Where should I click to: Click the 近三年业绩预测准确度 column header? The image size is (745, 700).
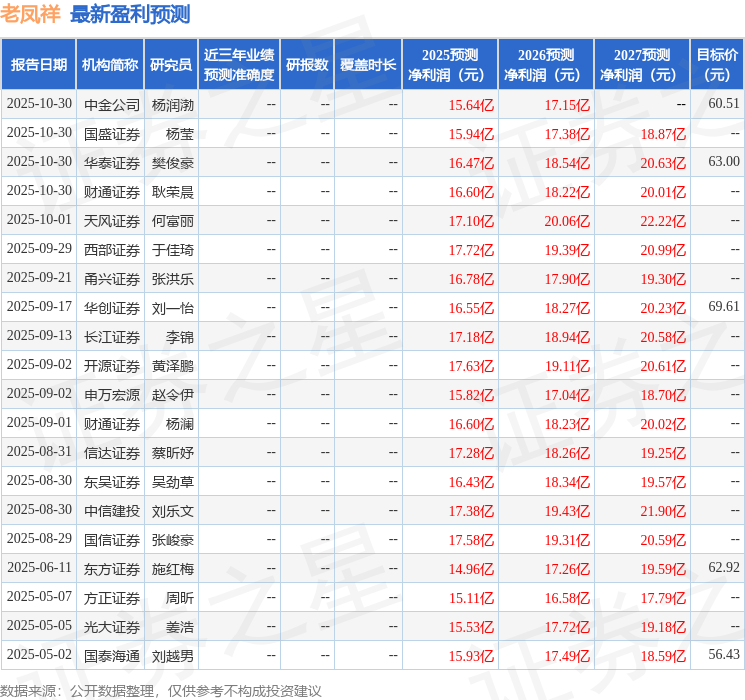pos(239,65)
